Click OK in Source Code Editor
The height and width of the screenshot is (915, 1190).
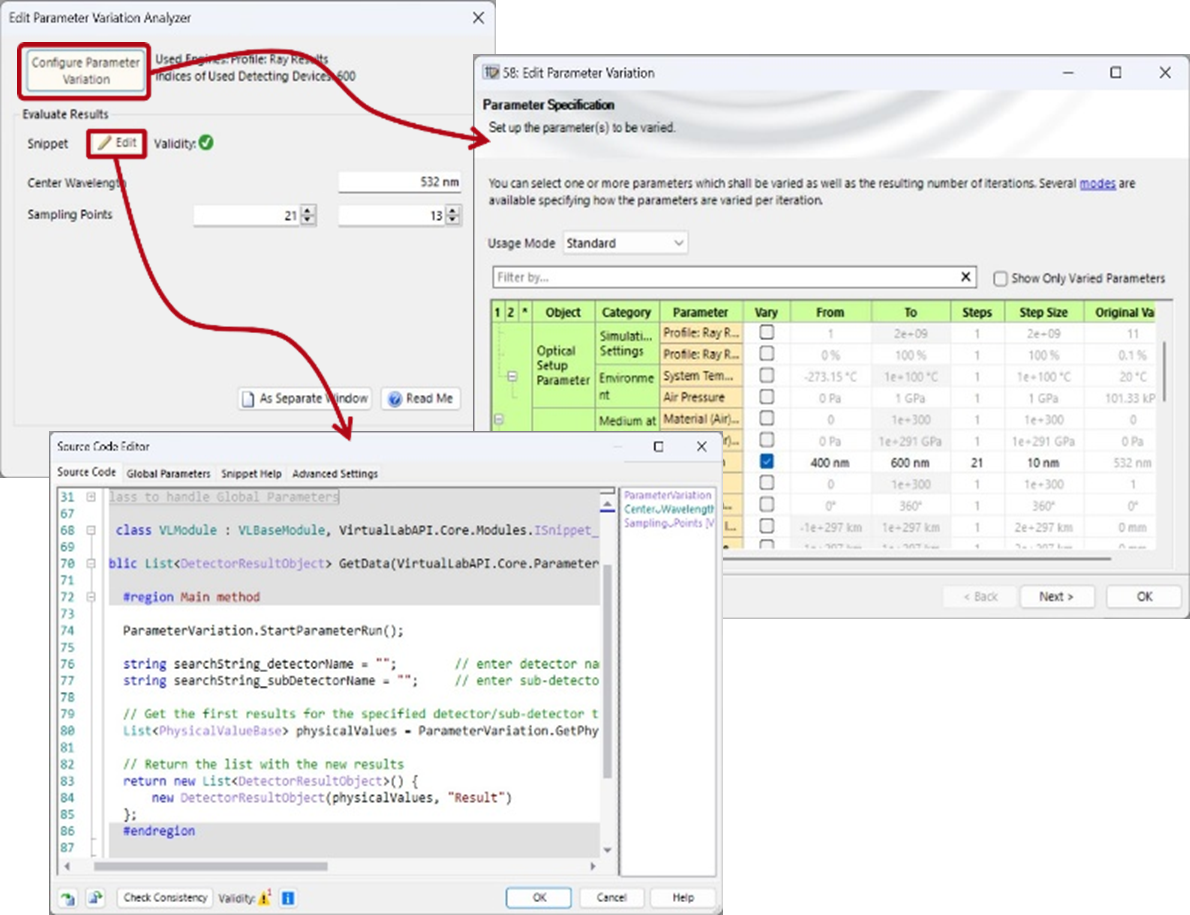pyautogui.click(x=539, y=898)
